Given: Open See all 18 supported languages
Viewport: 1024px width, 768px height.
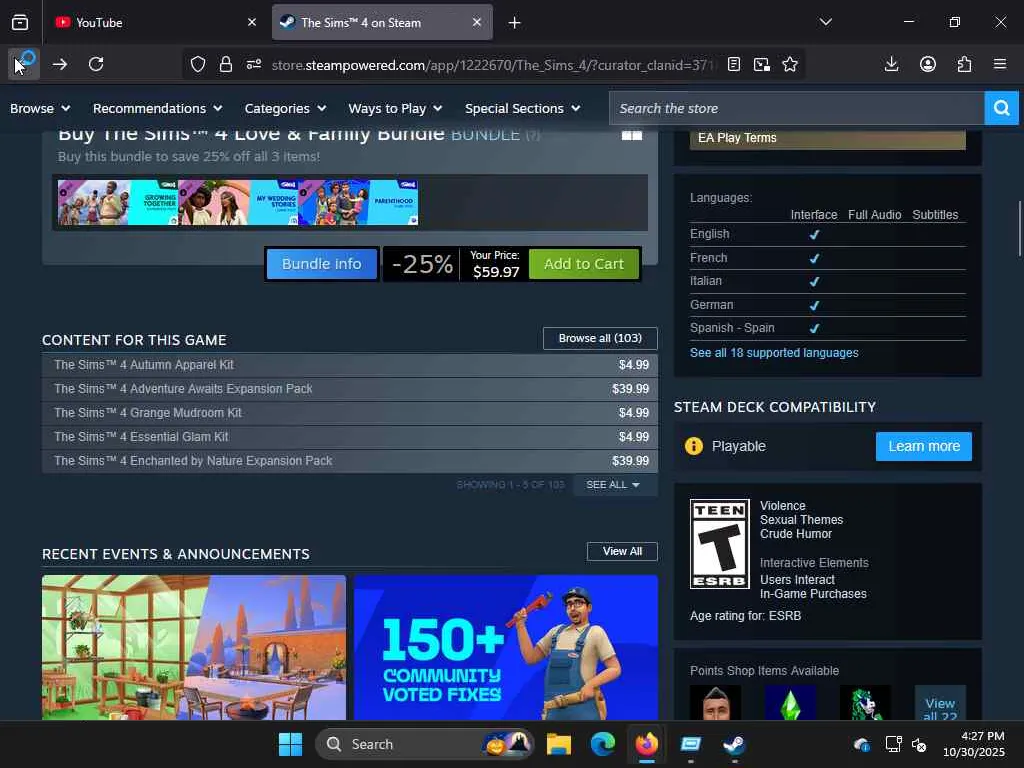Looking at the screenshot, I should pos(774,353).
